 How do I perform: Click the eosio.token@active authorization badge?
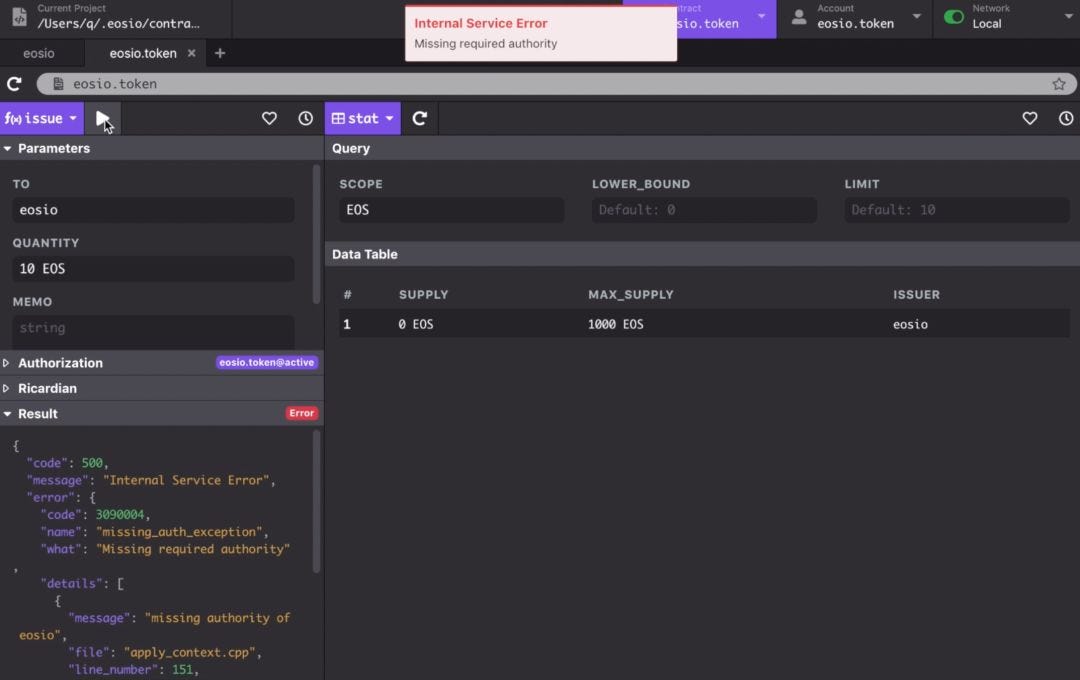(x=267, y=362)
